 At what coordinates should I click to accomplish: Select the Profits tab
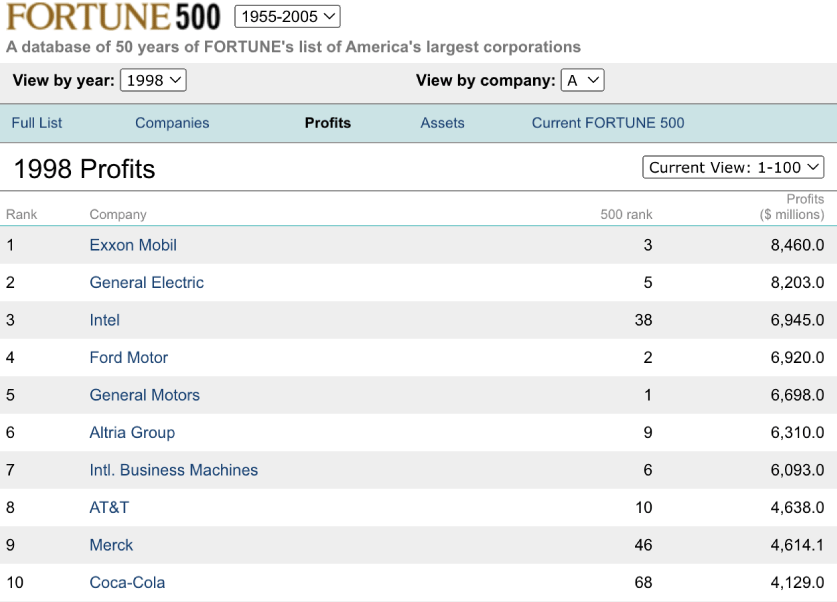[328, 123]
